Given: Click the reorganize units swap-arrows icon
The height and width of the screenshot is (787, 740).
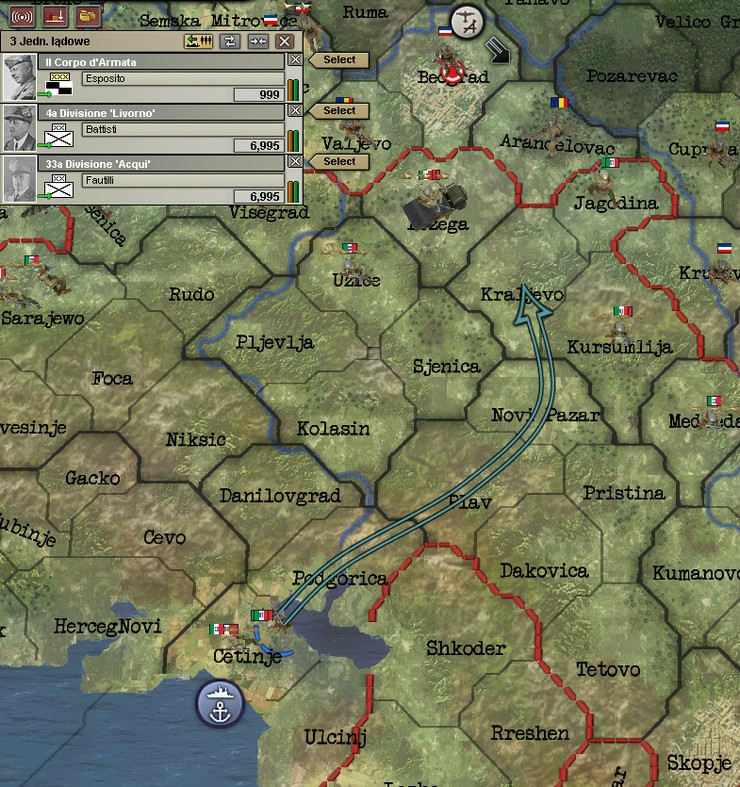Looking at the screenshot, I should [229, 41].
